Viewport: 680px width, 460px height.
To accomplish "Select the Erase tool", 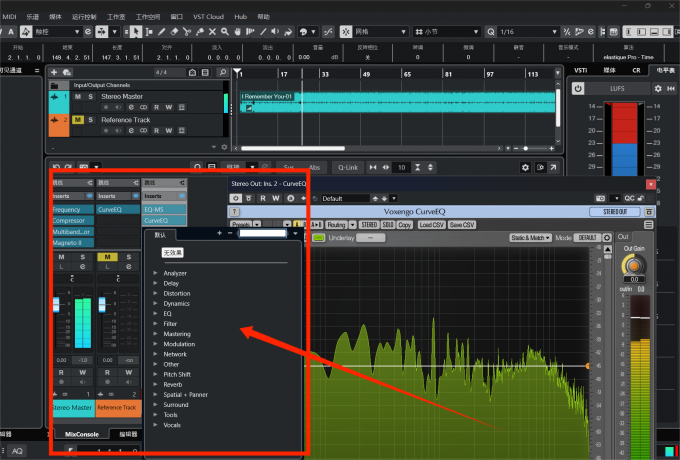I will [x=174, y=32].
